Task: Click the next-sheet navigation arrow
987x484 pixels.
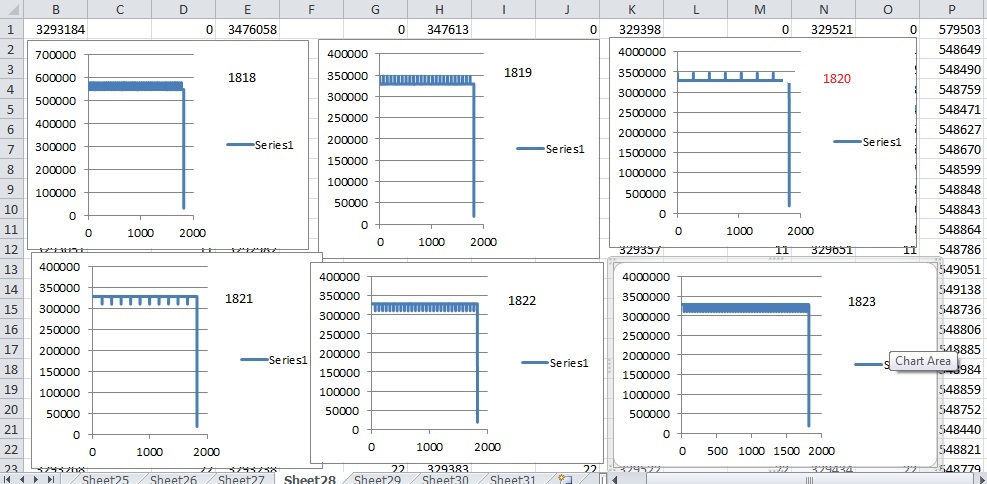Action: point(39,479)
